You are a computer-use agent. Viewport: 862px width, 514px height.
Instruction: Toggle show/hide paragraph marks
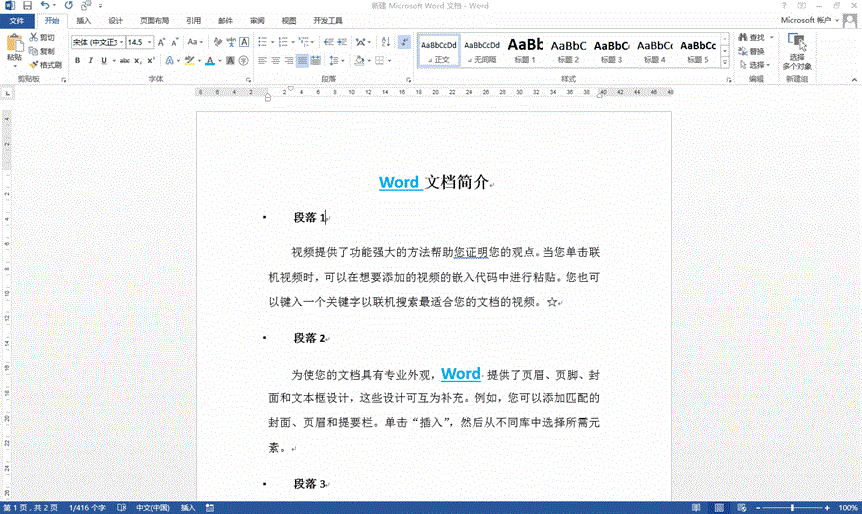point(403,42)
